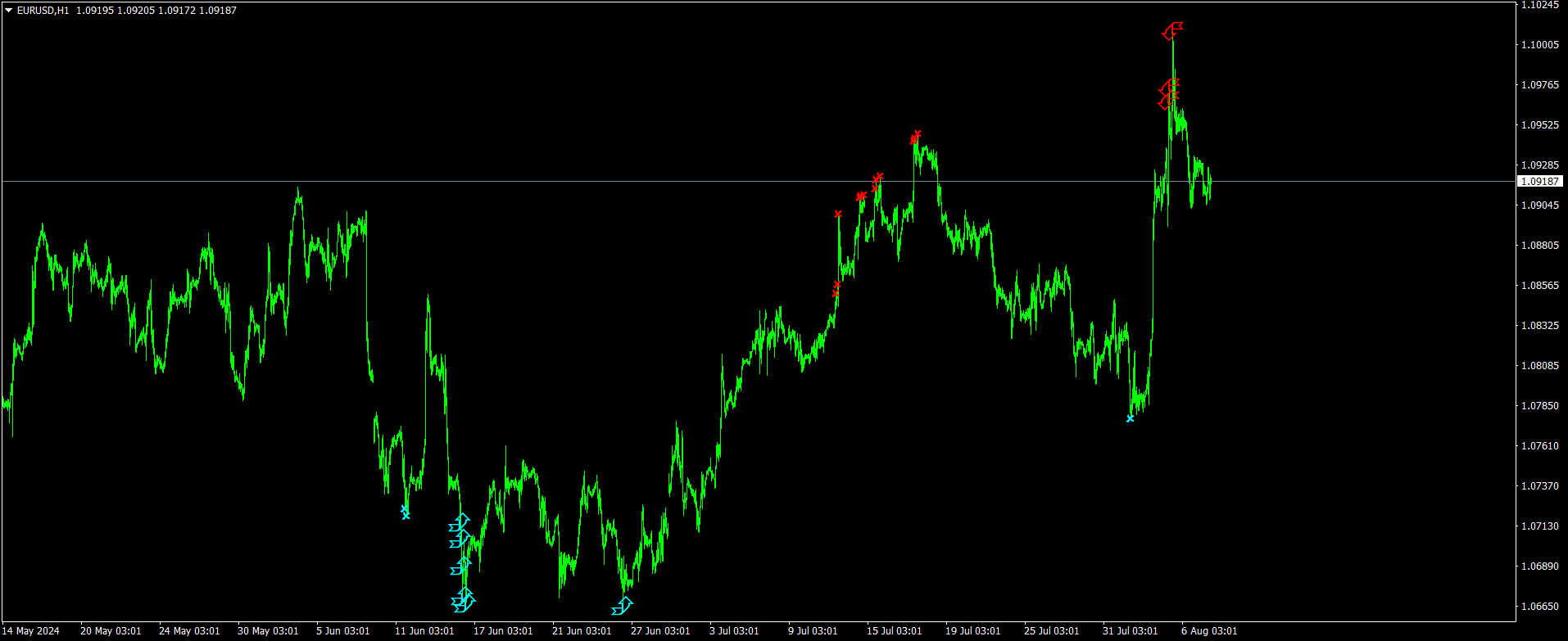Click the 3 Jul 03:01 time label
The width and height of the screenshot is (1568, 641).
click(734, 631)
